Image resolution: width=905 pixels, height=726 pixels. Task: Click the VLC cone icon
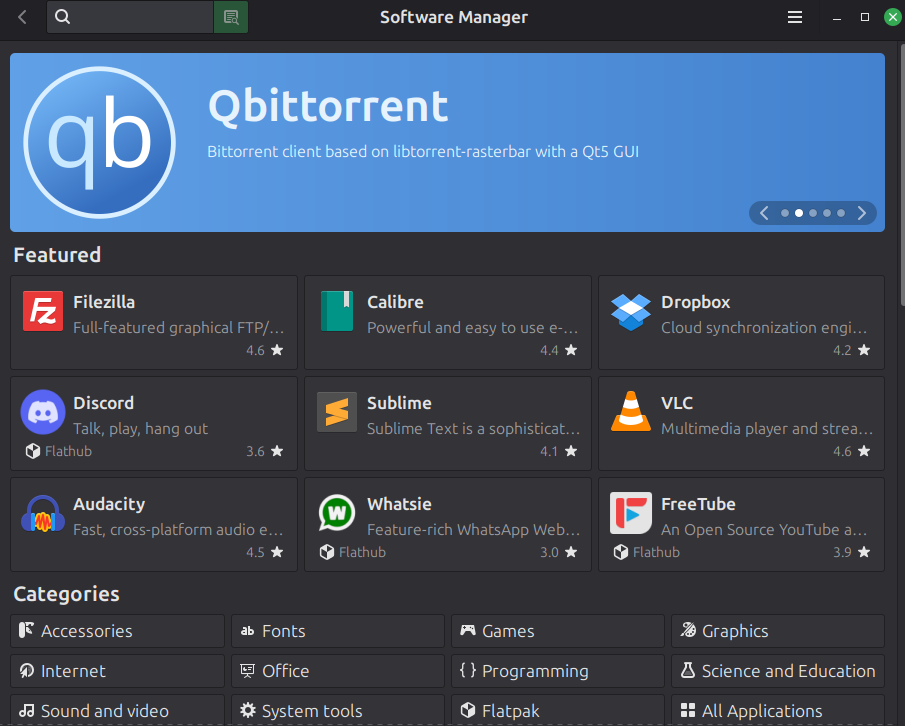631,411
